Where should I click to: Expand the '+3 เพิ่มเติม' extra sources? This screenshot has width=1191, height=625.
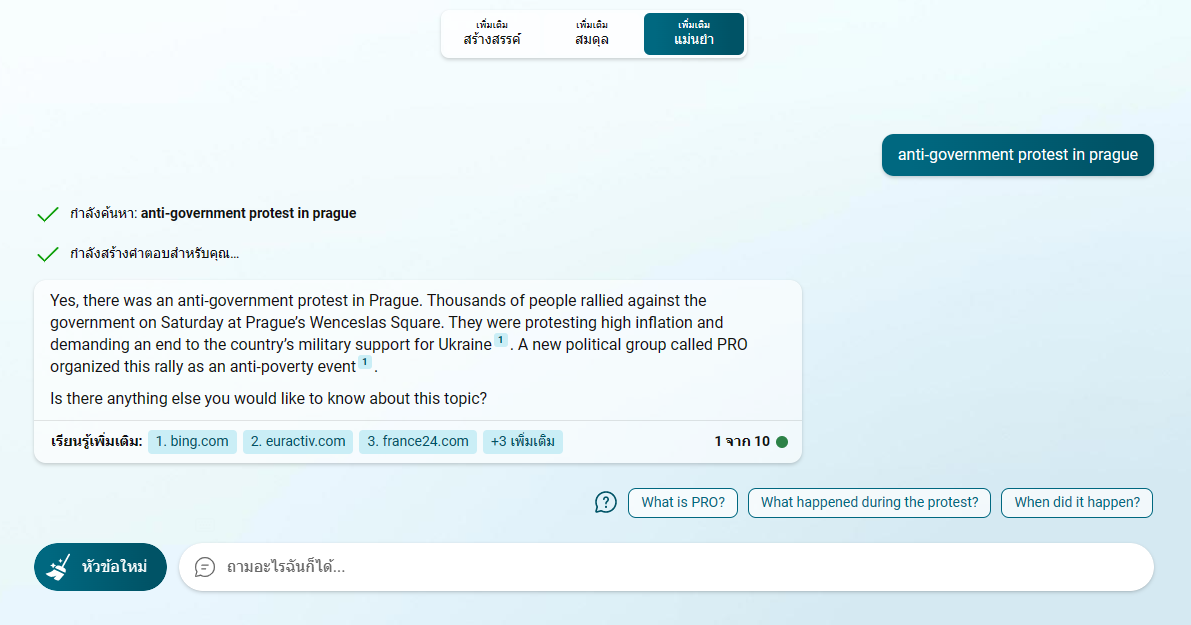click(522, 442)
